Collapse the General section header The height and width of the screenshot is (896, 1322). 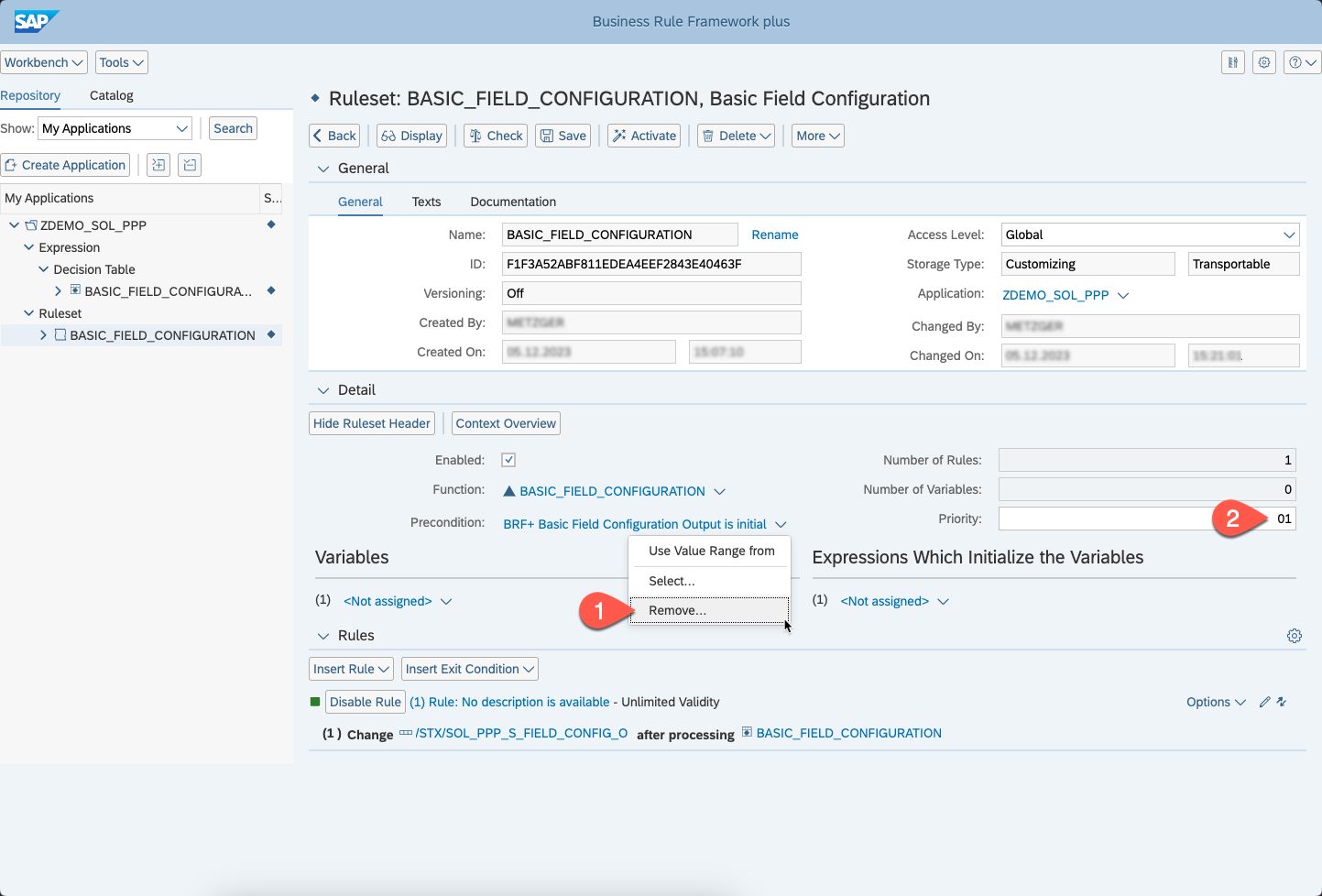322,169
